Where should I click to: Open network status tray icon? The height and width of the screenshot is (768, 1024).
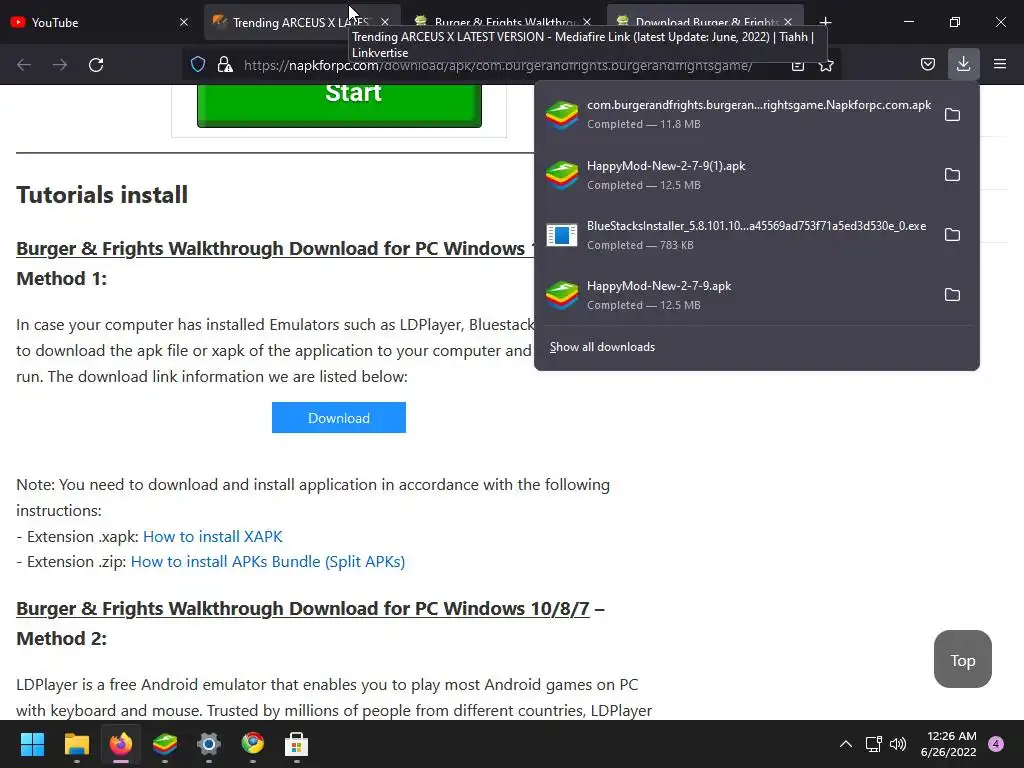point(873,744)
